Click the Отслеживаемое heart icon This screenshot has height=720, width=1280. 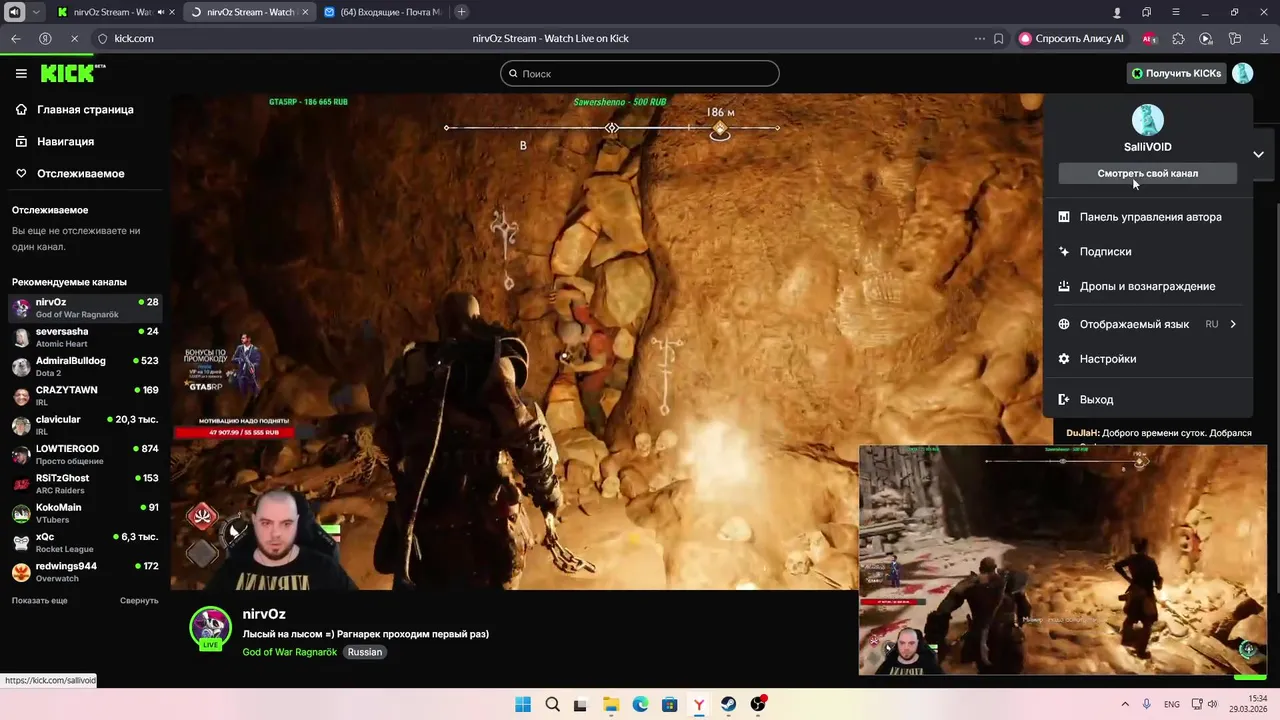click(21, 173)
